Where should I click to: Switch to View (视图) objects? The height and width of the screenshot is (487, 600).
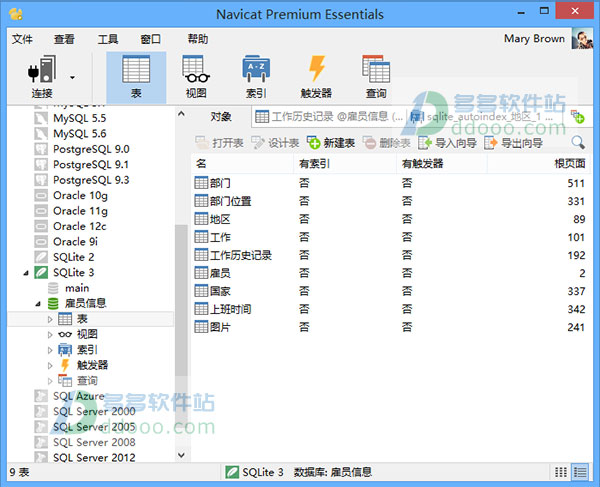(196, 77)
